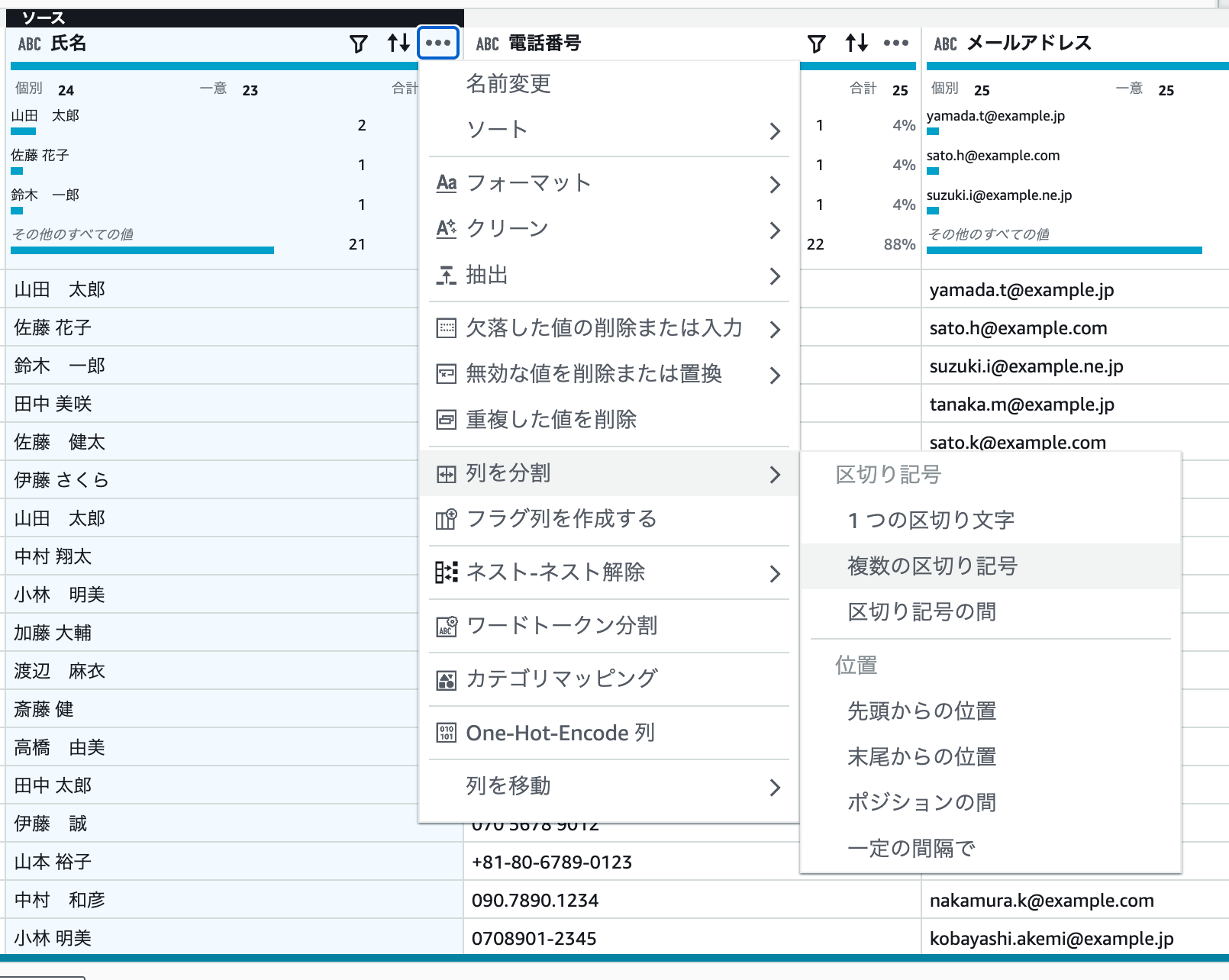Click the 氏名 column header name
Image resolution: width=1229 pixels, height=980 pixels.
[69, 44]
